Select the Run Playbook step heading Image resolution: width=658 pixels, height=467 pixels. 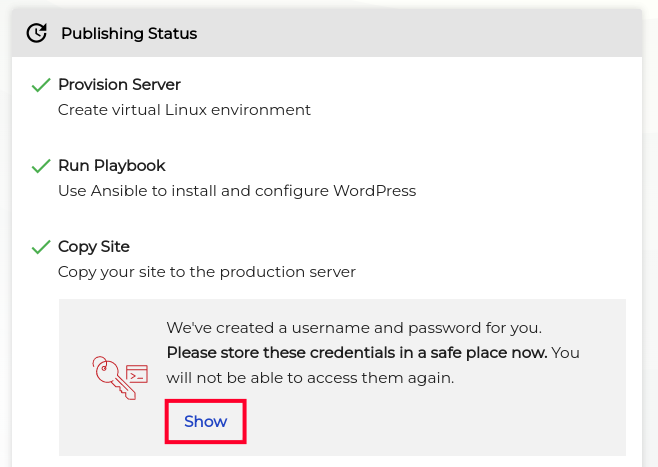pyautogui.click(x=112, y=166)
